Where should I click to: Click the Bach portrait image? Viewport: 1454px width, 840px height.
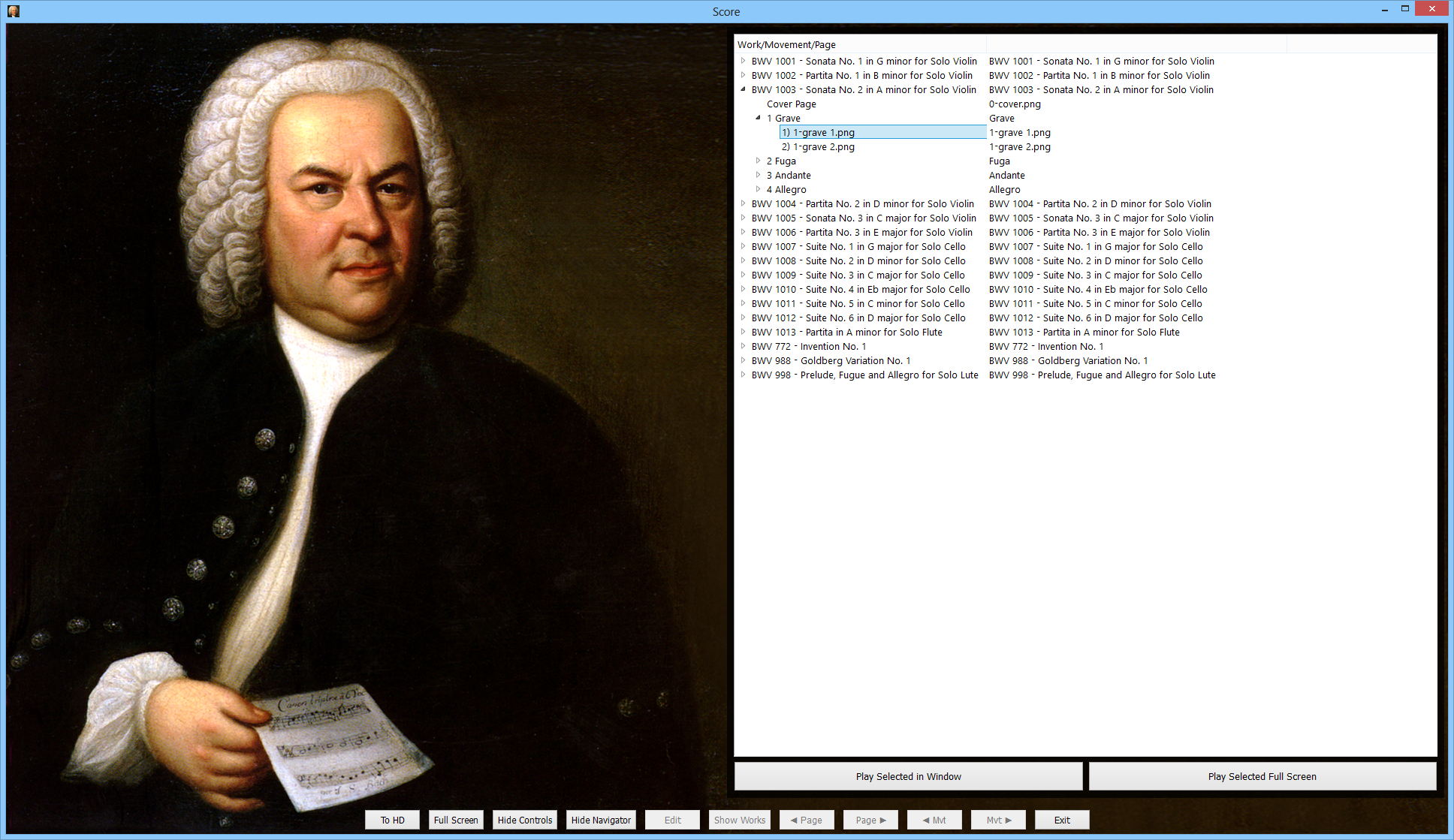[x=367, y=428]
